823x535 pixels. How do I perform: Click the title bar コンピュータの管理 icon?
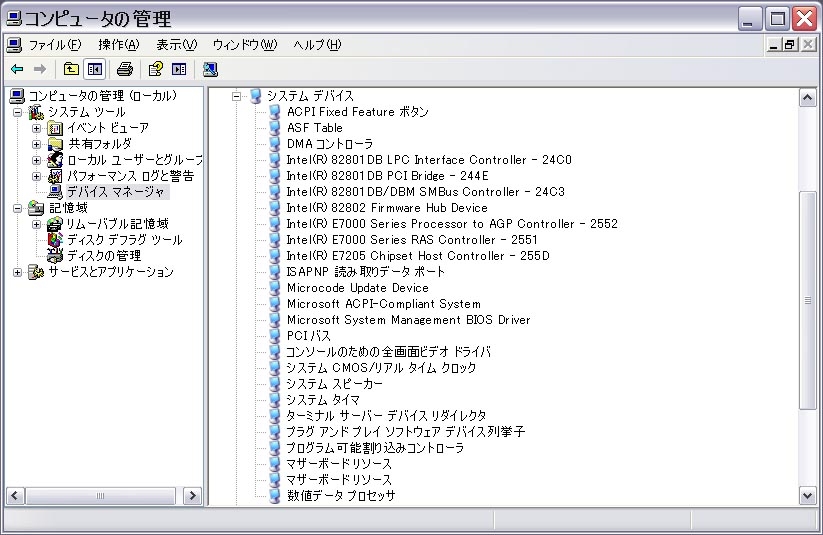click(14, 19)
